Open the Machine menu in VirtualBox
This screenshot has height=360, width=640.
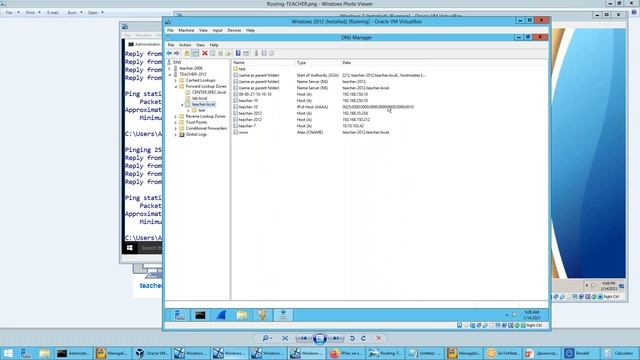(186, 30)
